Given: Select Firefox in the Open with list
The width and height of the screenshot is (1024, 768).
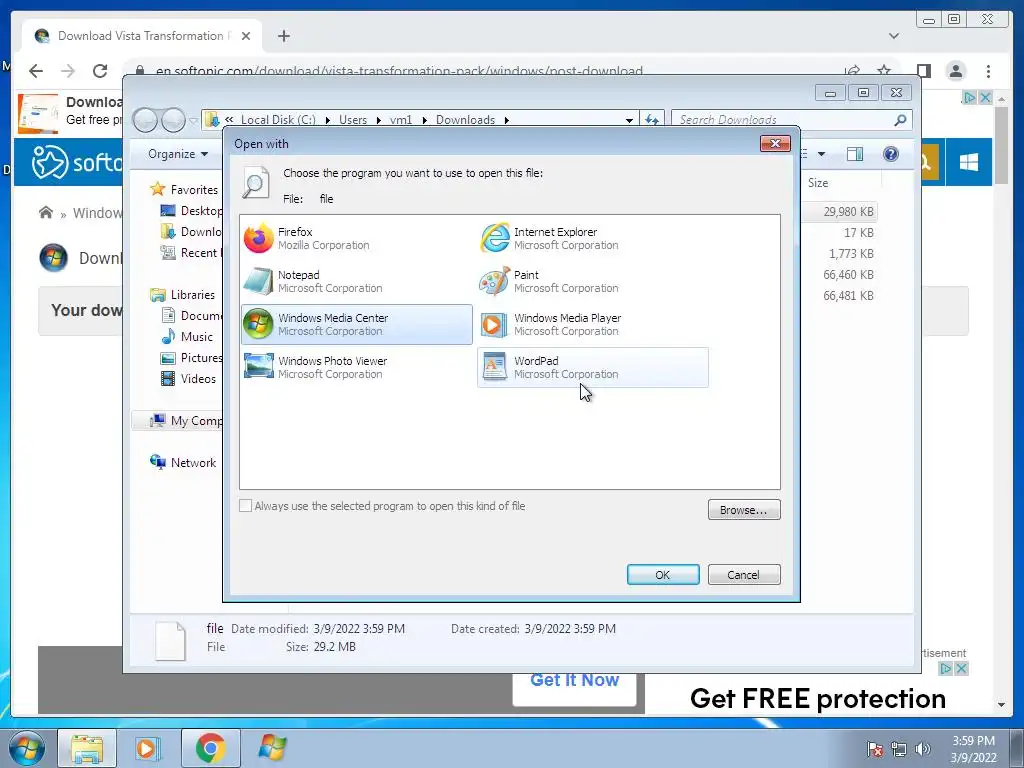Looking at the screenshot, I should pos(357,238).
